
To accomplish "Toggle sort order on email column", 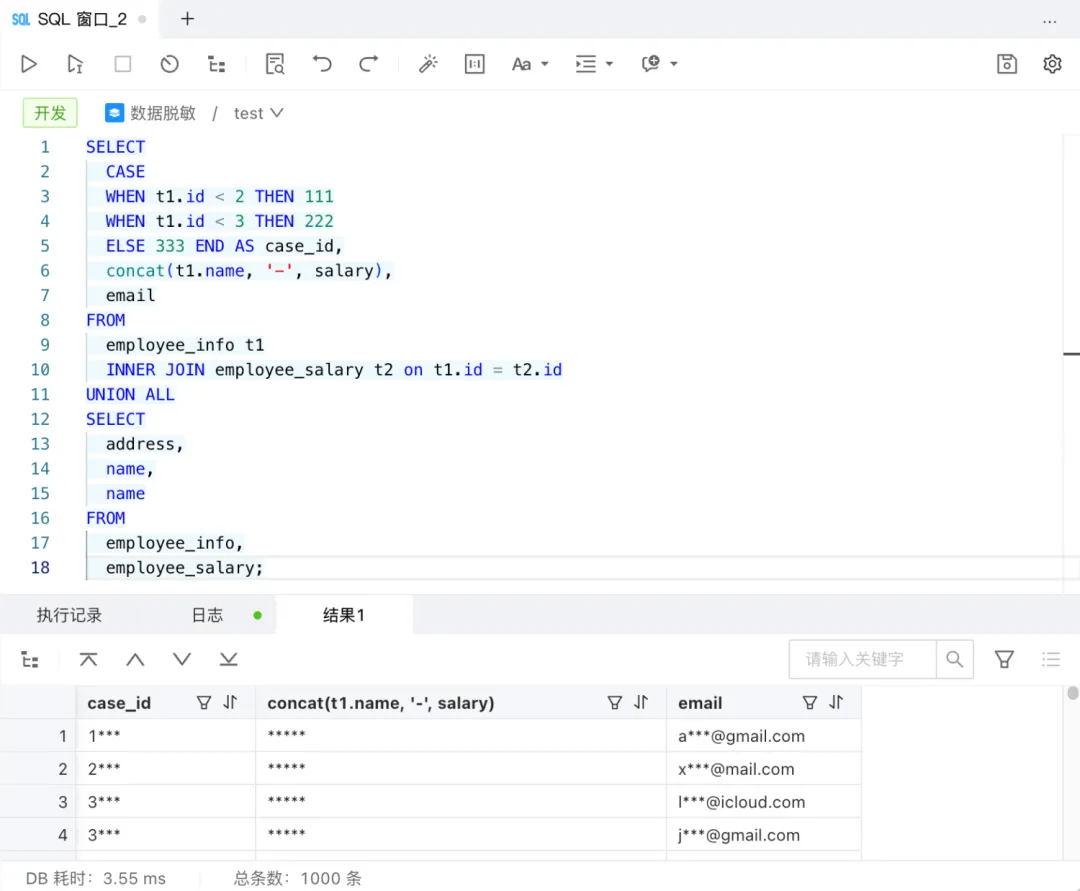I will [836, 702].
